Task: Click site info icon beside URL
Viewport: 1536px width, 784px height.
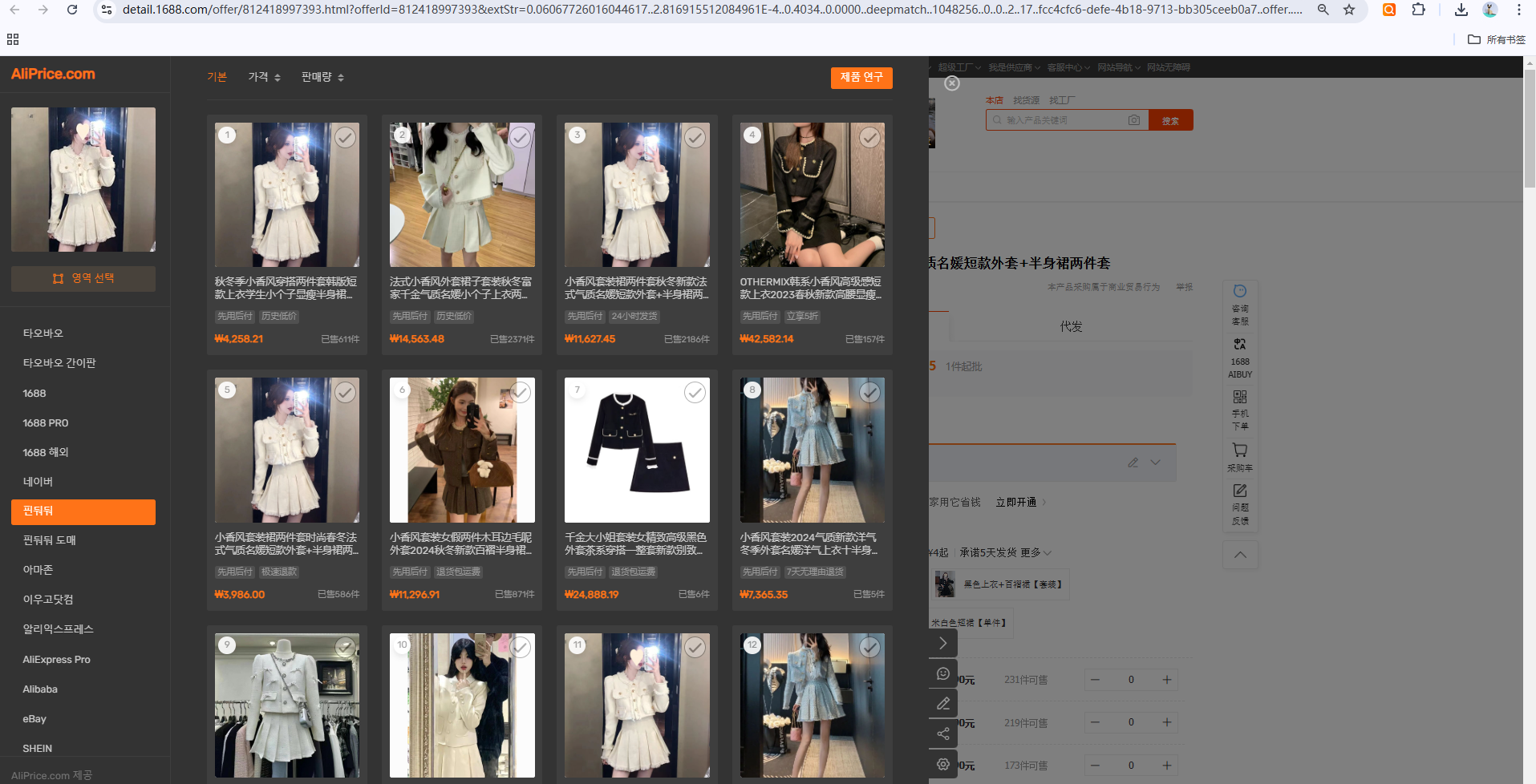Action: pyautogui.click(x=107, y=10)
